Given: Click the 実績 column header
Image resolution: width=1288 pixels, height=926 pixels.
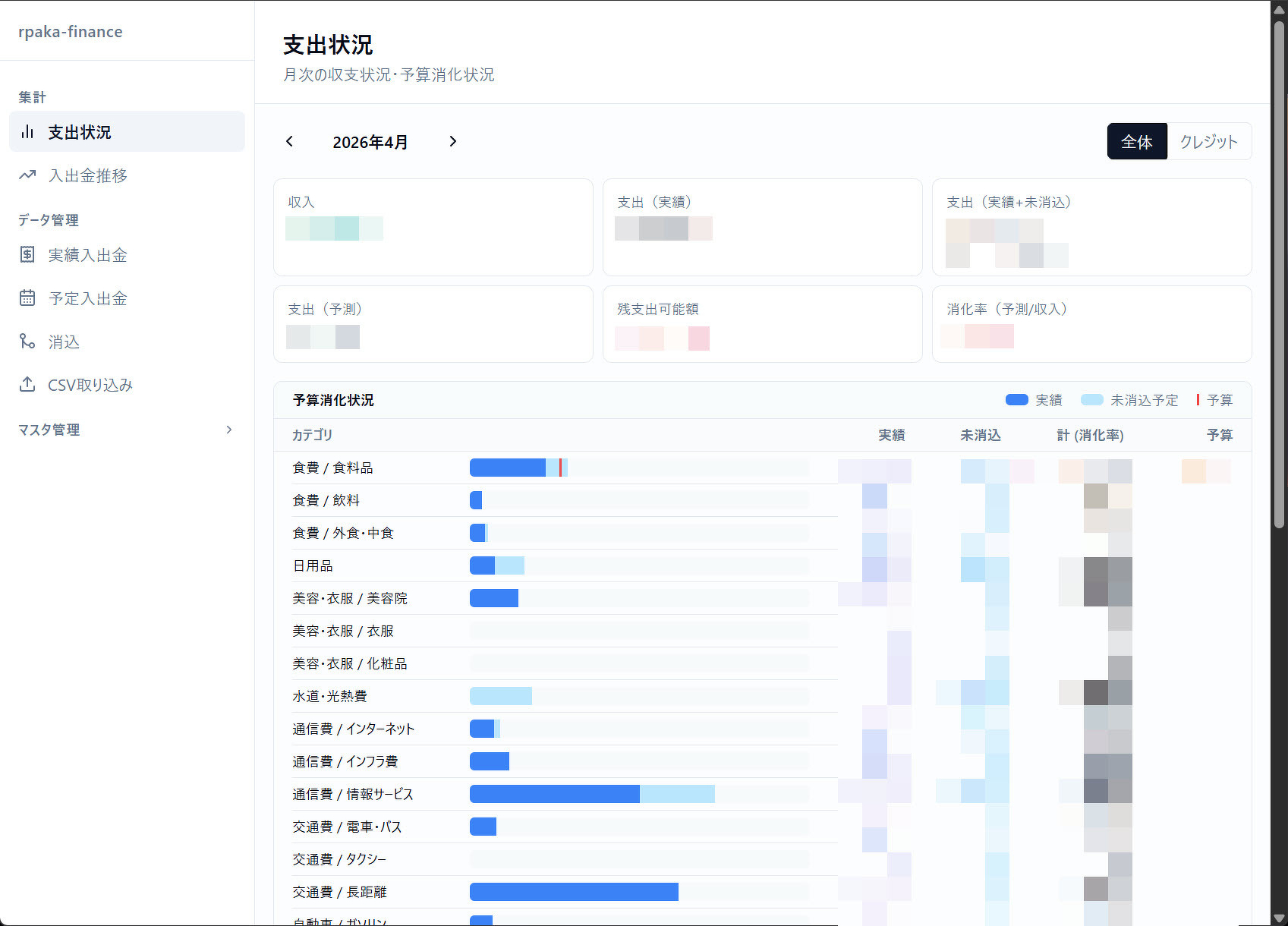Looking at the screenshot, I should click(892, 435).
